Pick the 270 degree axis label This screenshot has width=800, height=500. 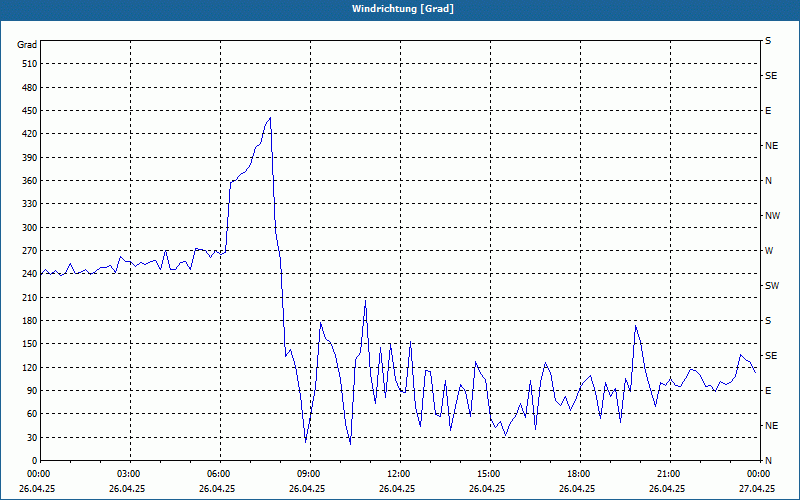[29, 251]
